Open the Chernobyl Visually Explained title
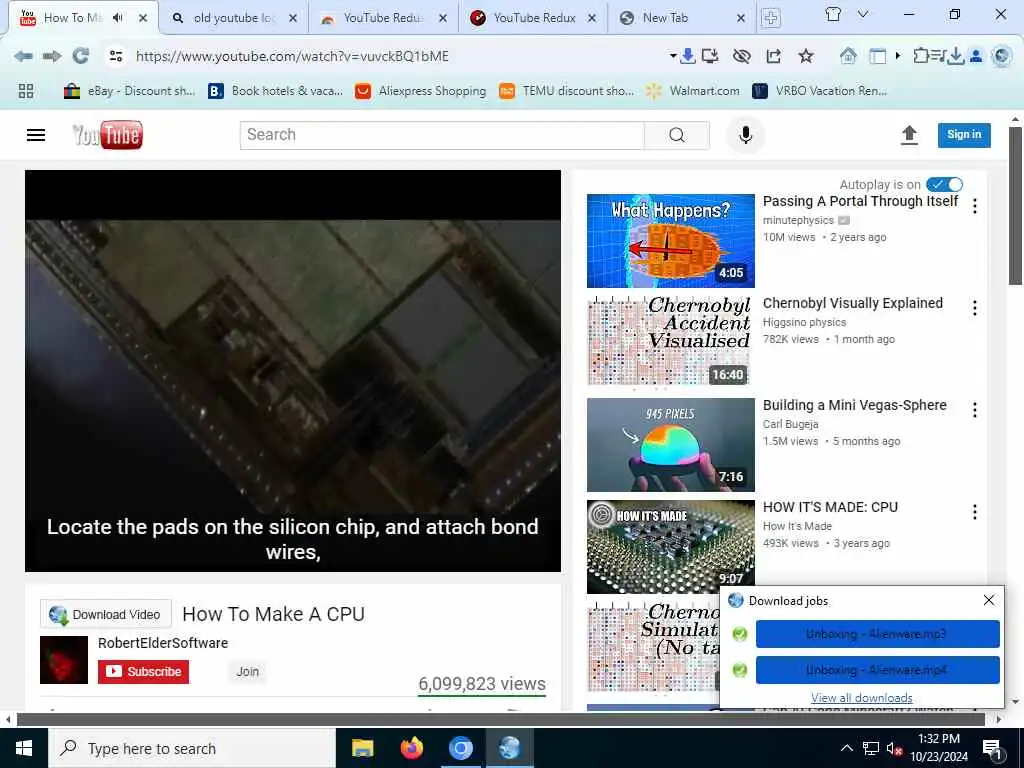 [852, 303]
